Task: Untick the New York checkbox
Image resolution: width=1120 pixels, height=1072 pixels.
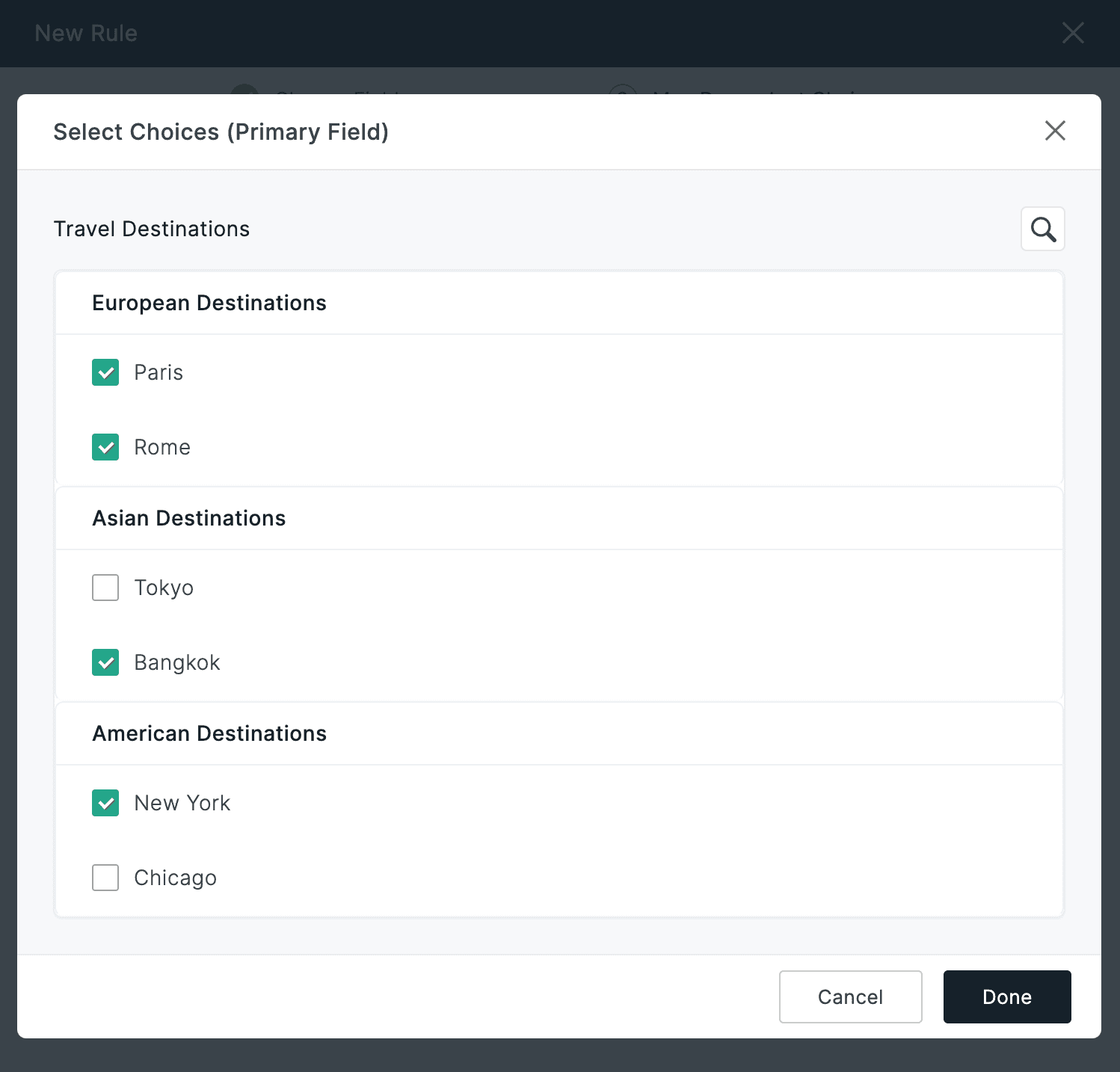Action: coord(105,803)
